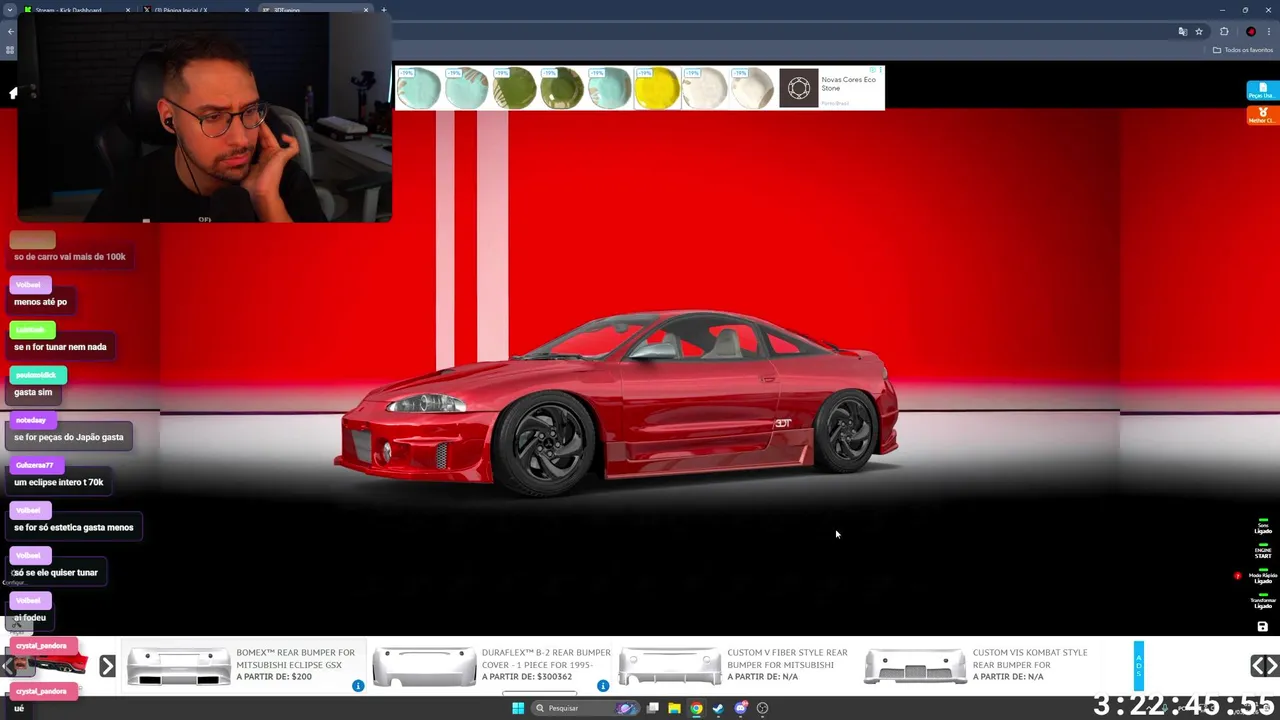Click the left arrow beside the parts list

point(8,666)
